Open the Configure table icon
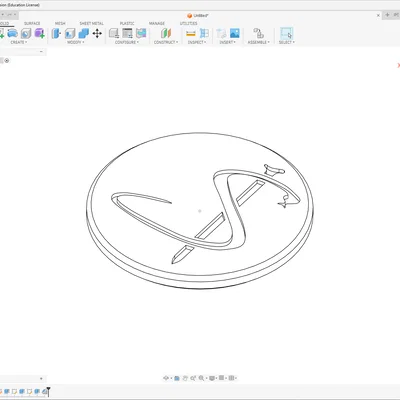The image size is (400, 400). click(x=127, y=33)
